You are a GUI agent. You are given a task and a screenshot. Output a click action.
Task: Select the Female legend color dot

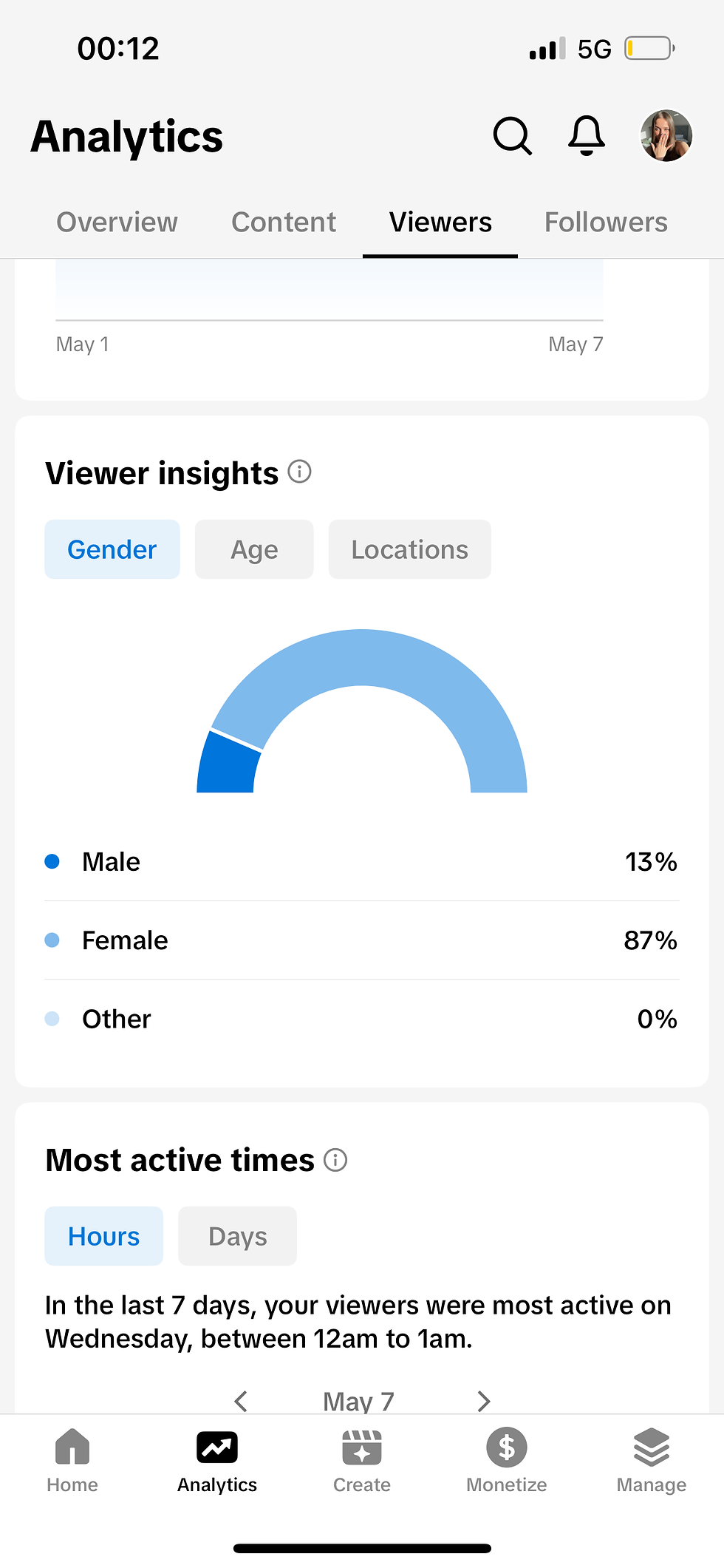click(52, 940)
